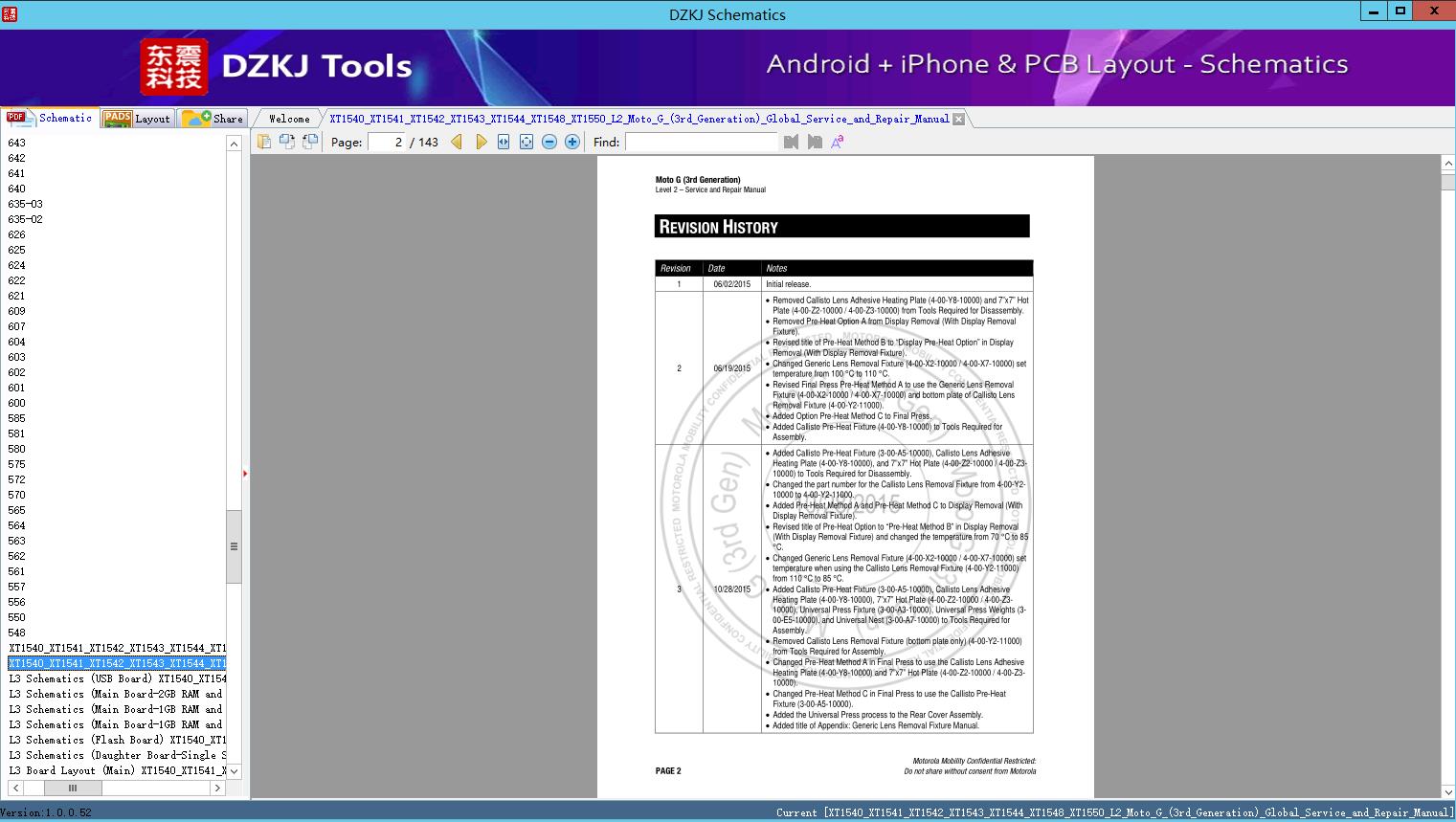
Task: Click the fit page icon
Action: click(526, 142)
